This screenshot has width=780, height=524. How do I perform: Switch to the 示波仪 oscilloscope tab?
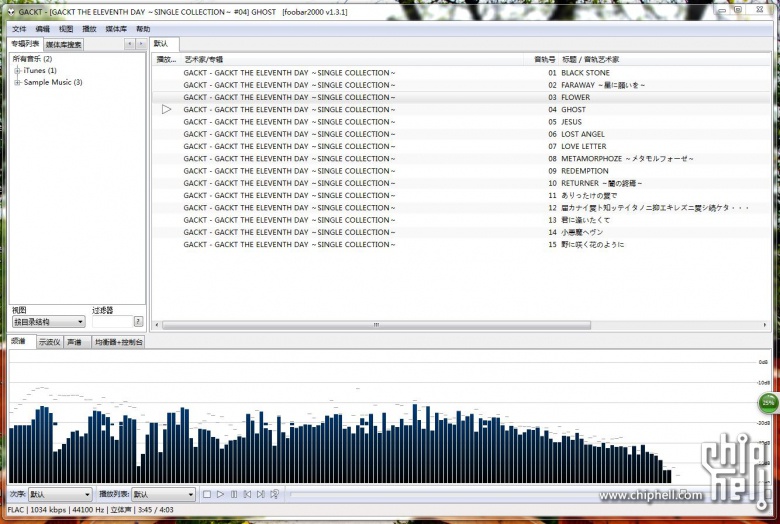coord(50,342)
